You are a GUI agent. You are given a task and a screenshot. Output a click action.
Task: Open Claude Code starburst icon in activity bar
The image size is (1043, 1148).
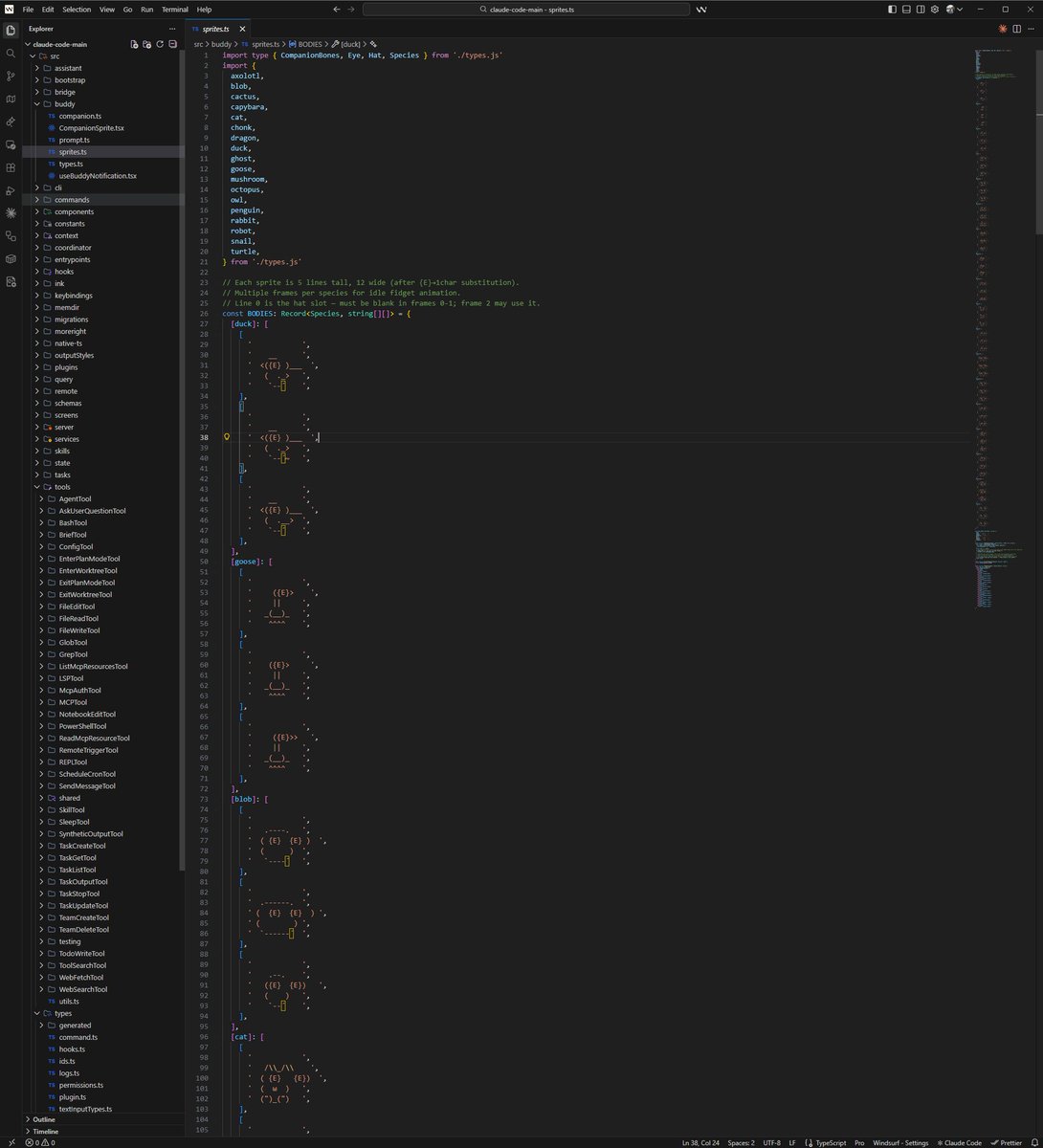(11, 213)
